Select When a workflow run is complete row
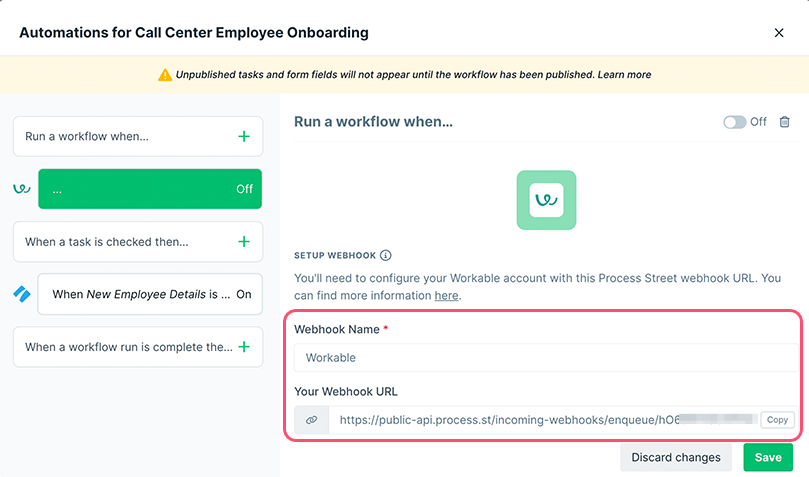The image size is (809, 477). (x=138, y=347)
